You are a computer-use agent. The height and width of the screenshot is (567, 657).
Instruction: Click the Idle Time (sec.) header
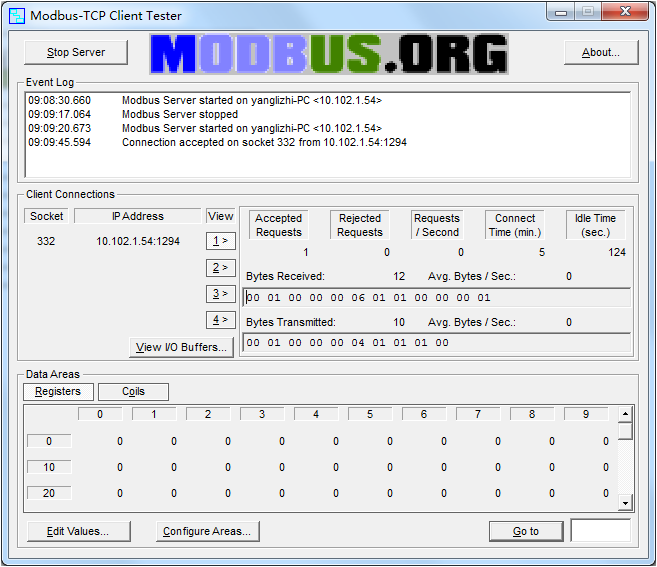(x=595, y=225)
